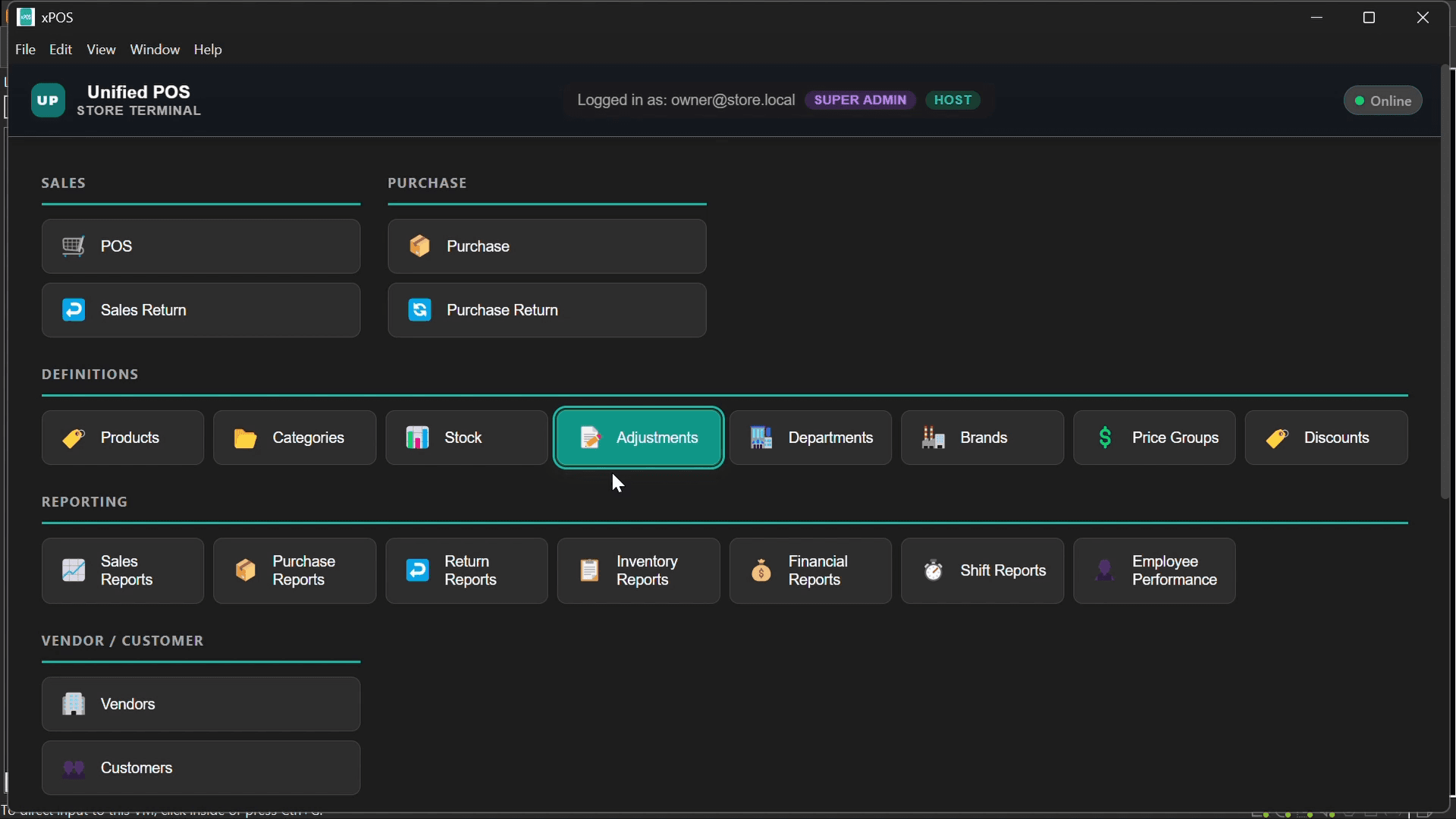The width and height of the screenshot is (1456, 819).
Task: Click the Purchase Reports box icon
Action: click(x=245, y=570)
